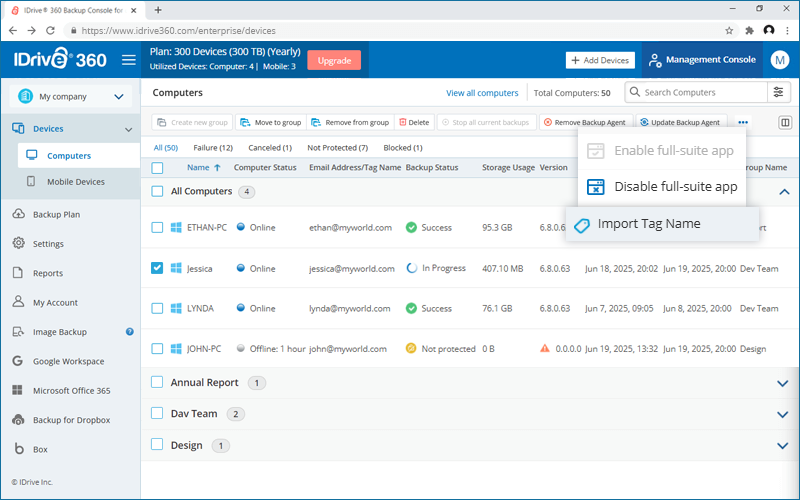Bookmark the page with the star icon

729,31
